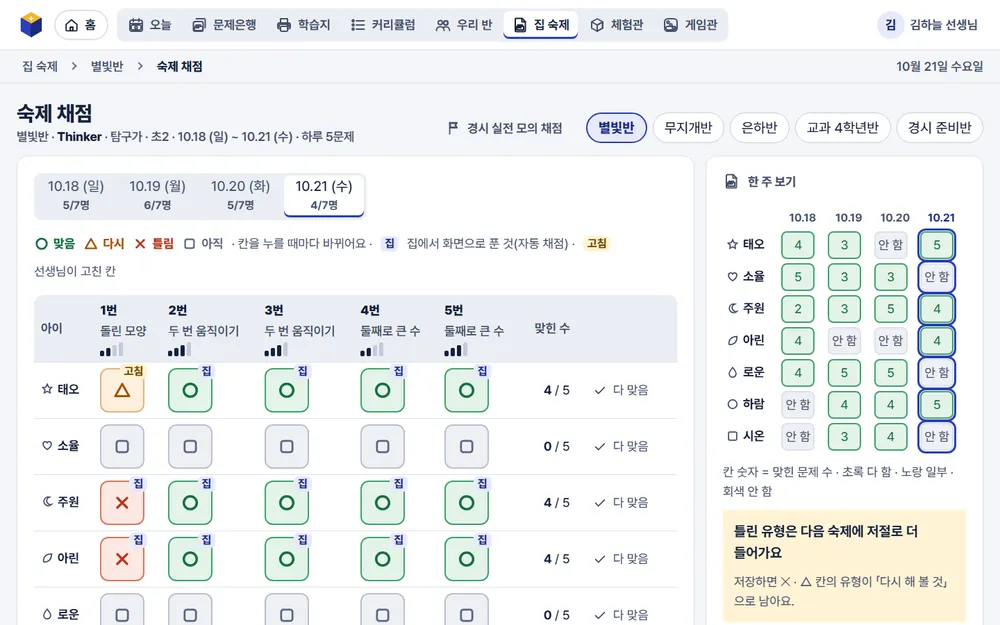Click the blue cube app logo
1000x625 pixels.
tap(31, 25)
